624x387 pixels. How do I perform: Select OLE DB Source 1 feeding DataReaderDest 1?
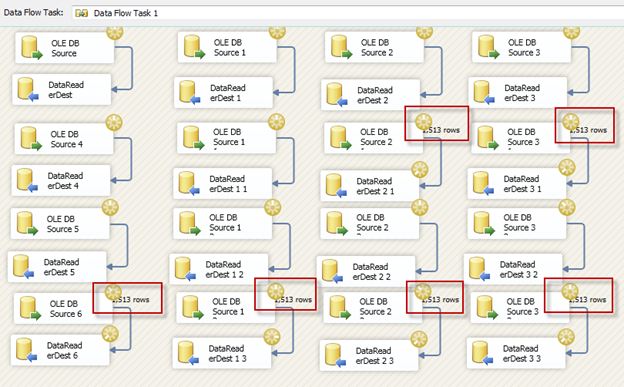227,47
